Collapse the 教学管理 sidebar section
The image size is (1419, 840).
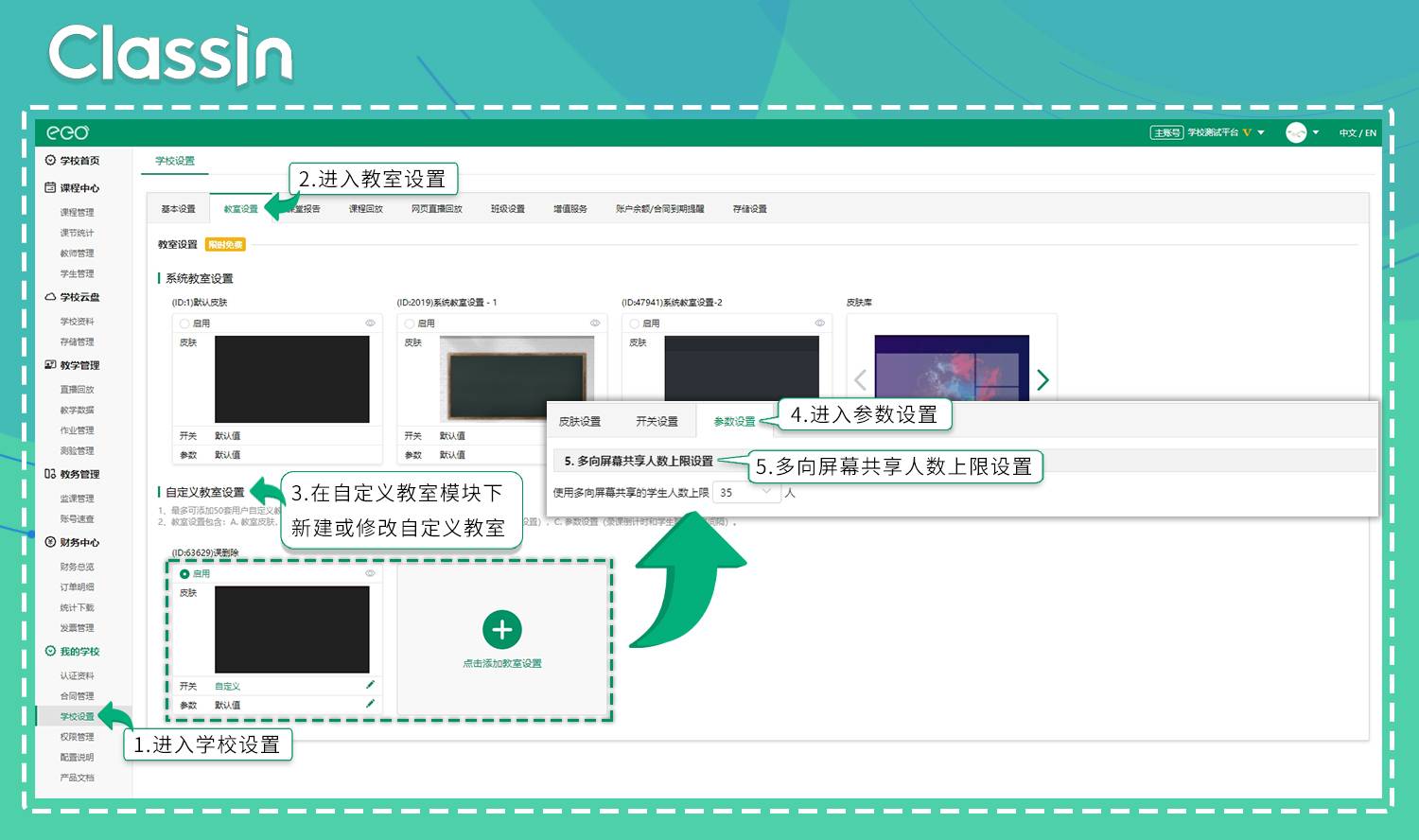pyautogui.click(x=79, y=365)
